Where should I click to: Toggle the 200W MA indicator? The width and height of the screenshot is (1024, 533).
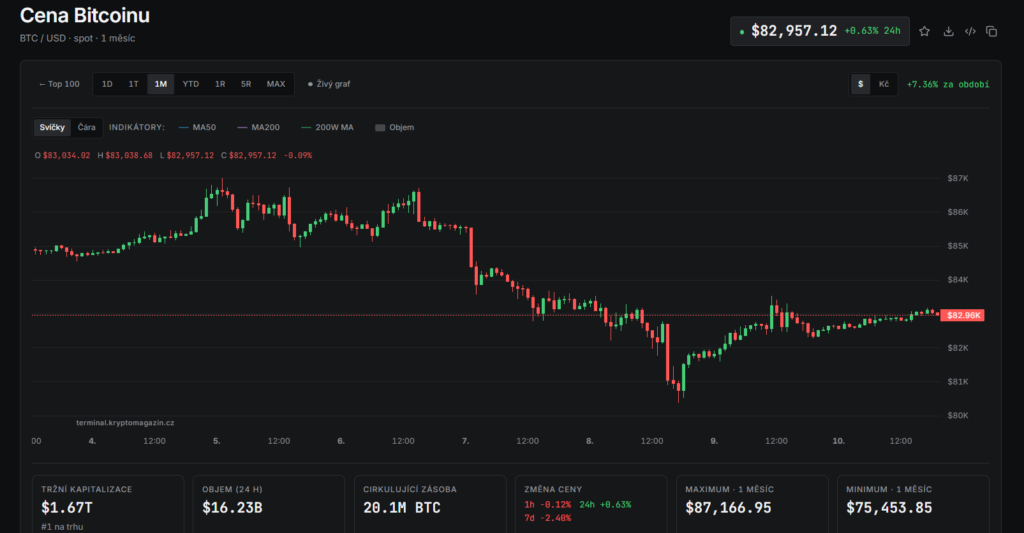(x=327, y=127)
